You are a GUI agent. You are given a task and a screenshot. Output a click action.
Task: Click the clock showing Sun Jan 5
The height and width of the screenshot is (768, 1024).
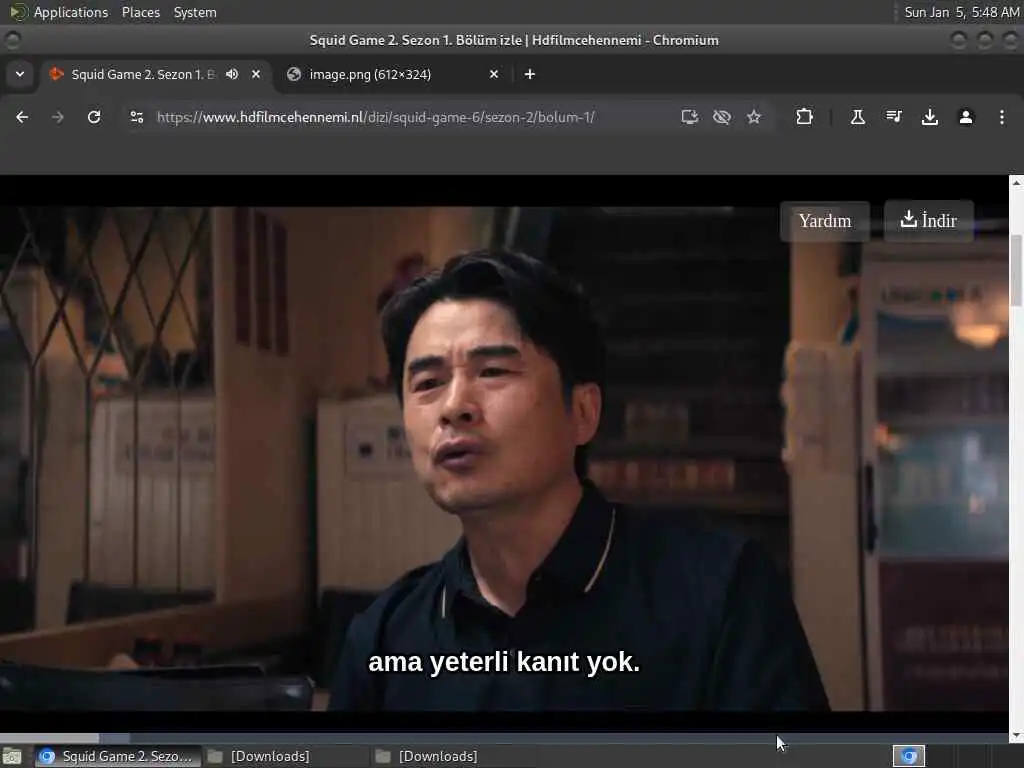tap(961, 12)
